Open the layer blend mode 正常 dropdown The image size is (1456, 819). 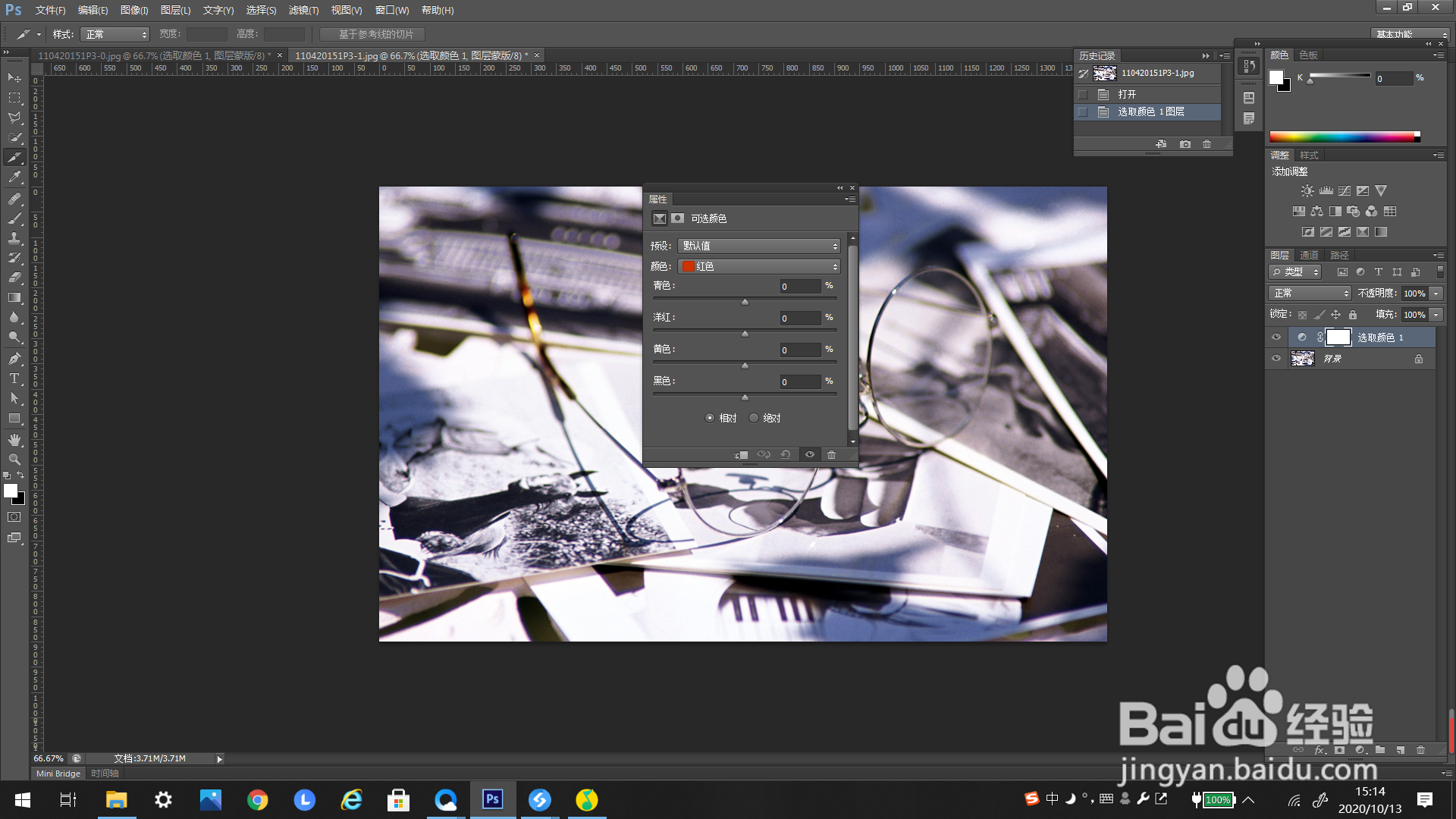click(1310, 293)
